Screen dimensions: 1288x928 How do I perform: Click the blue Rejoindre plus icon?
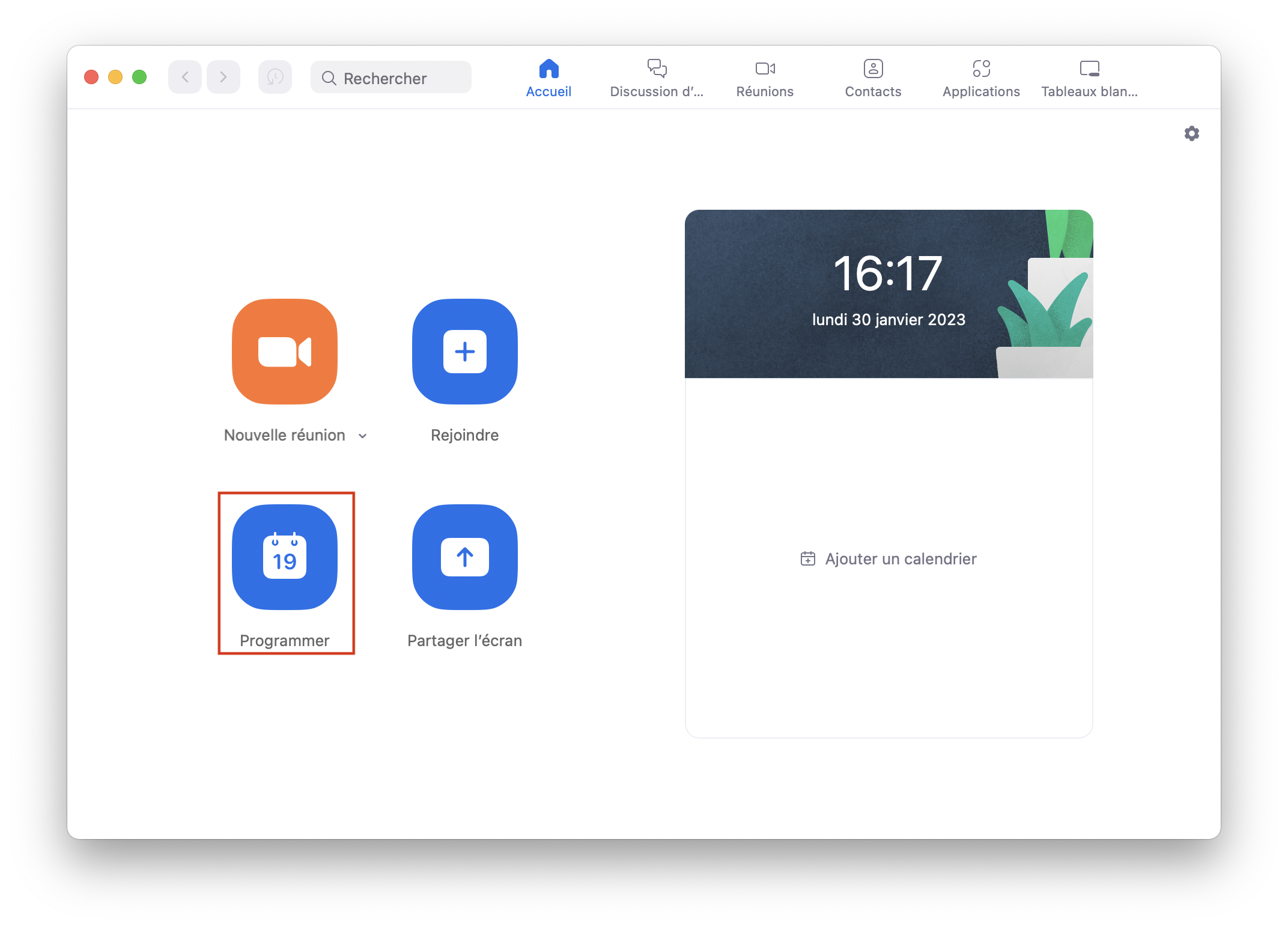coord(464,351)
